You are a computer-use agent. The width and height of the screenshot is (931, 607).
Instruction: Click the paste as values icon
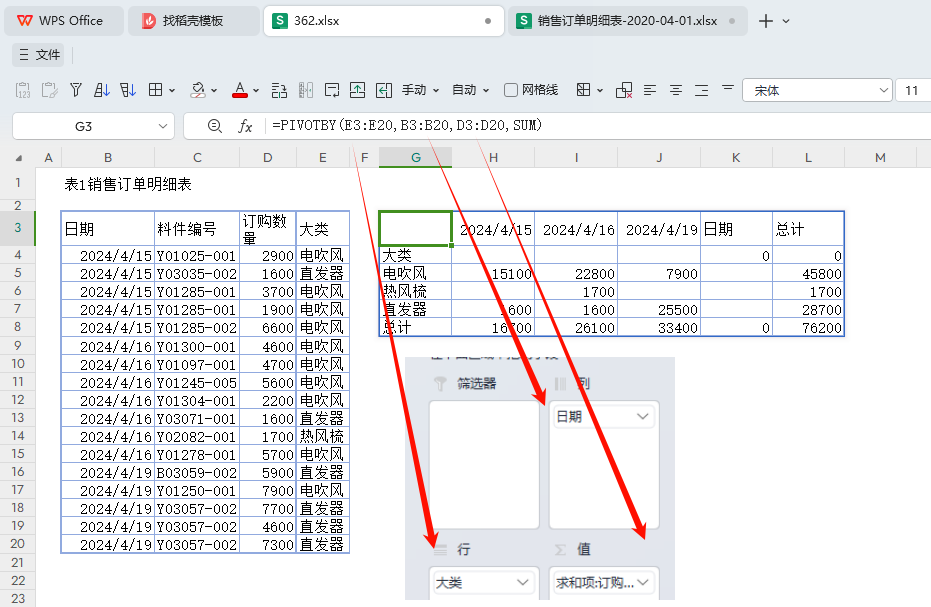pyautogui.click(x=23, y=90)
